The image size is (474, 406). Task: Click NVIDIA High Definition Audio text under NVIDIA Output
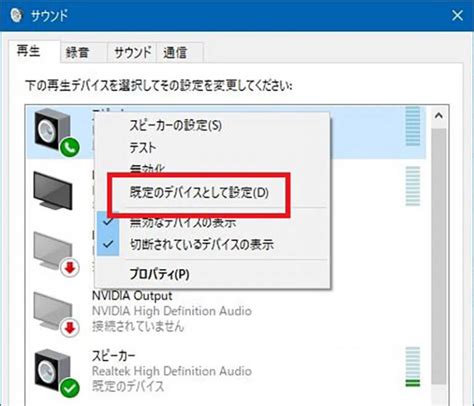(172, 311)
